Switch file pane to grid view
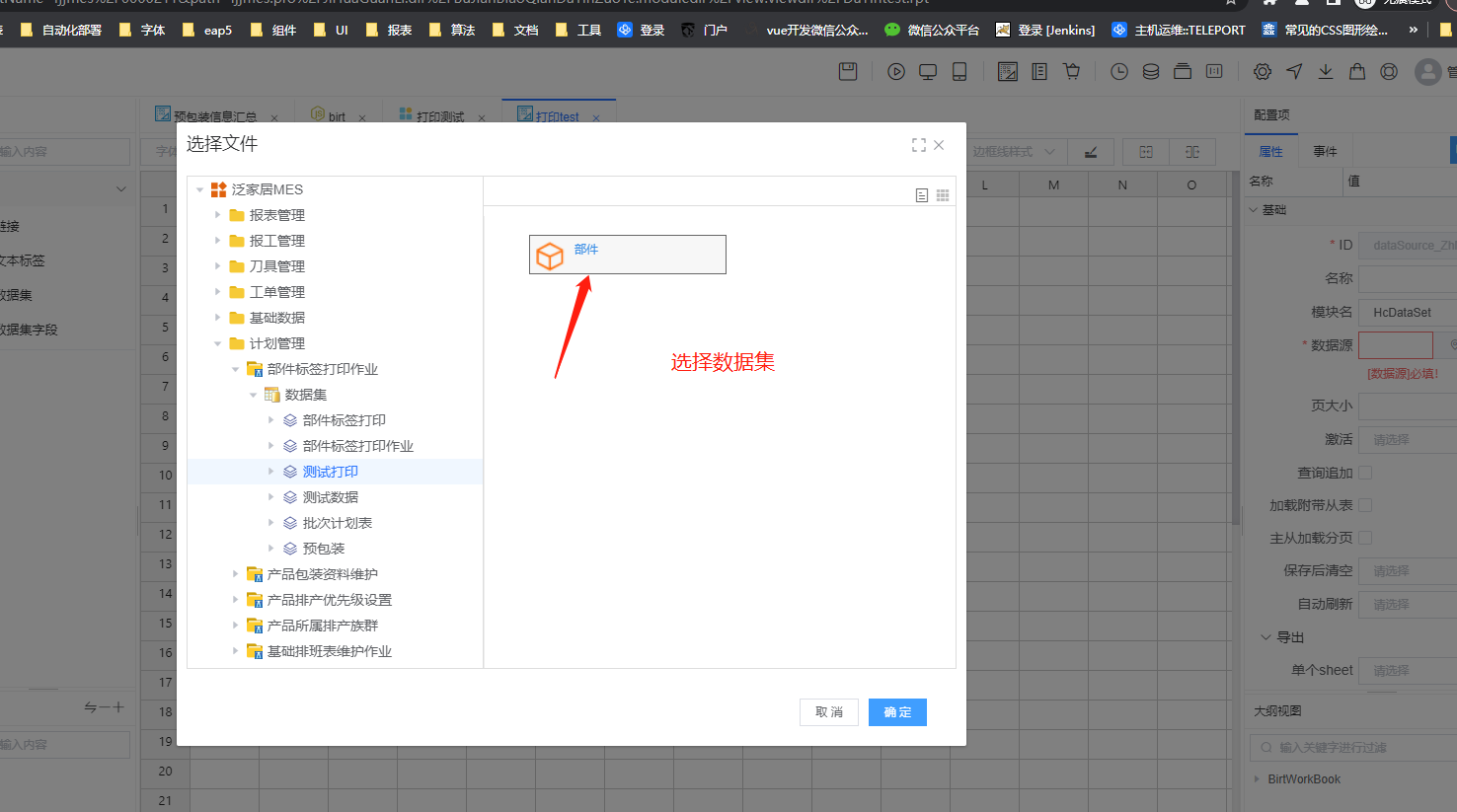Image resolution: width=1457 pixels, height=812 pixels. [943, 195]
